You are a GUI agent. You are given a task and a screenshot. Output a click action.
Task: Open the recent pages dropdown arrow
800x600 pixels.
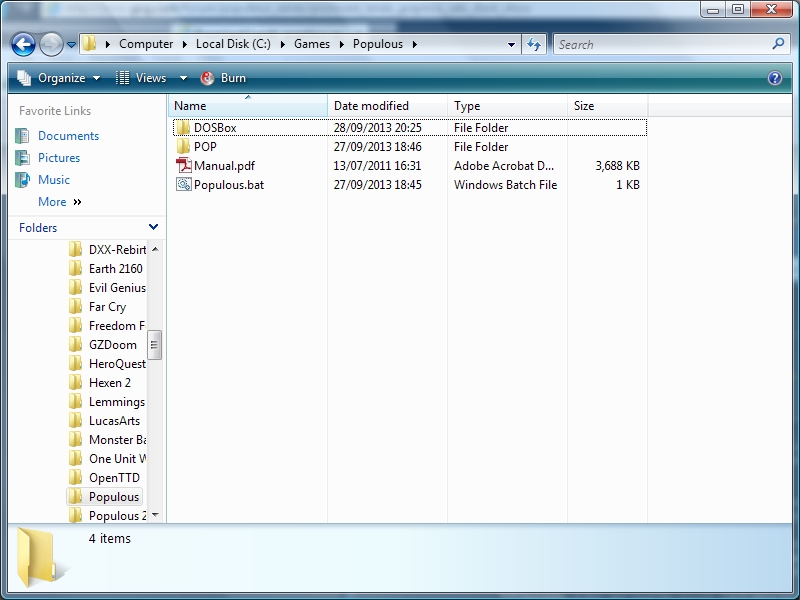click(71, 45)
